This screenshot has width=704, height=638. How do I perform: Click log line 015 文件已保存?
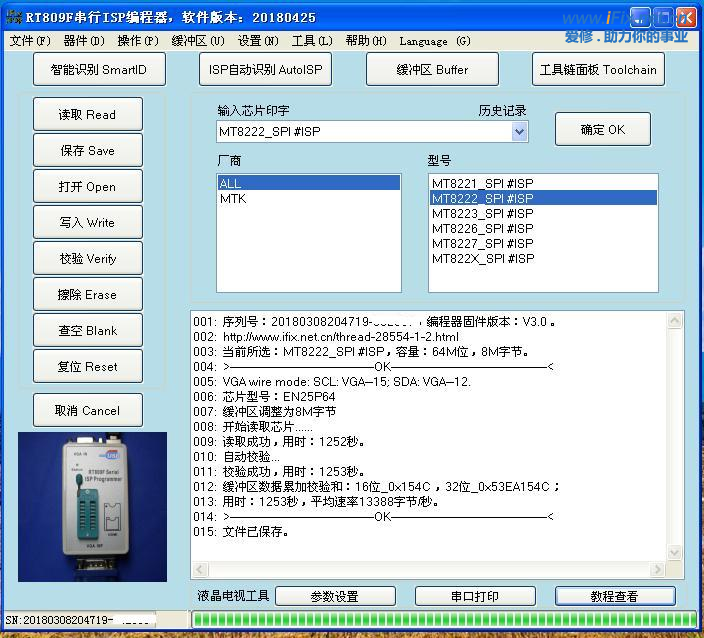click(241, 532)
